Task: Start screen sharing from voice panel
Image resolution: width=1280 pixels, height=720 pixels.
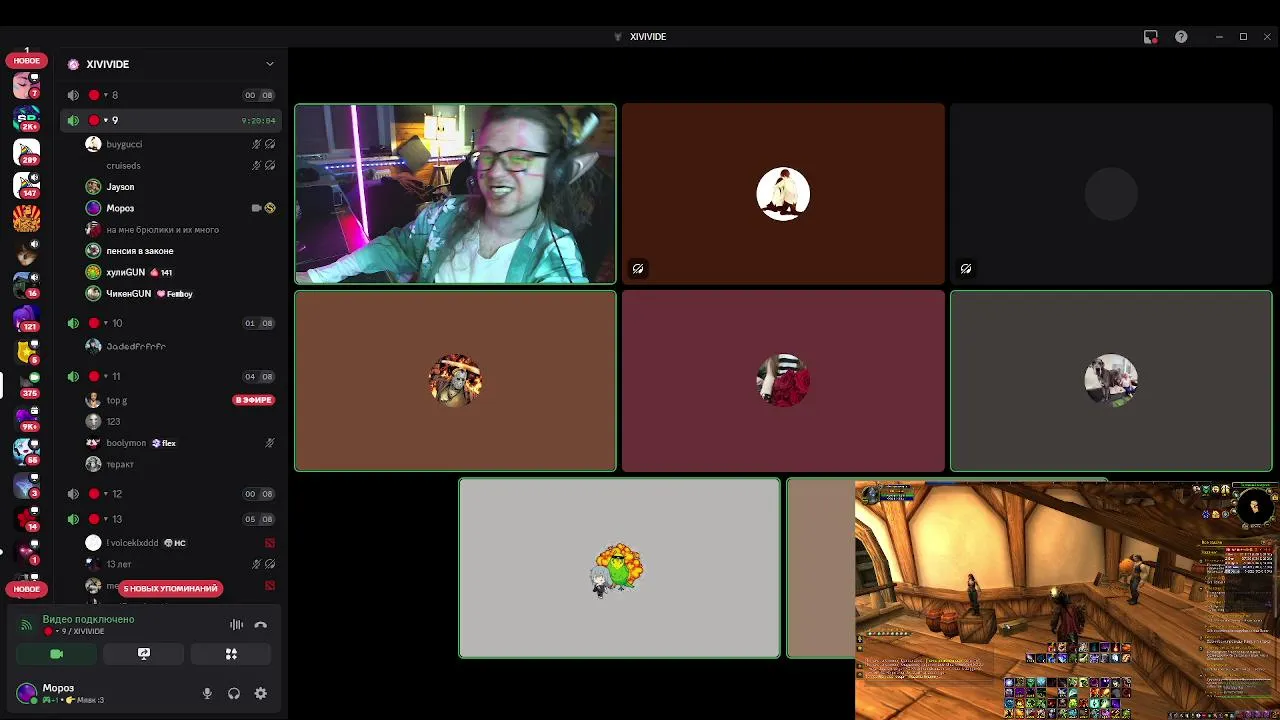Action: [x=144, y=654]
